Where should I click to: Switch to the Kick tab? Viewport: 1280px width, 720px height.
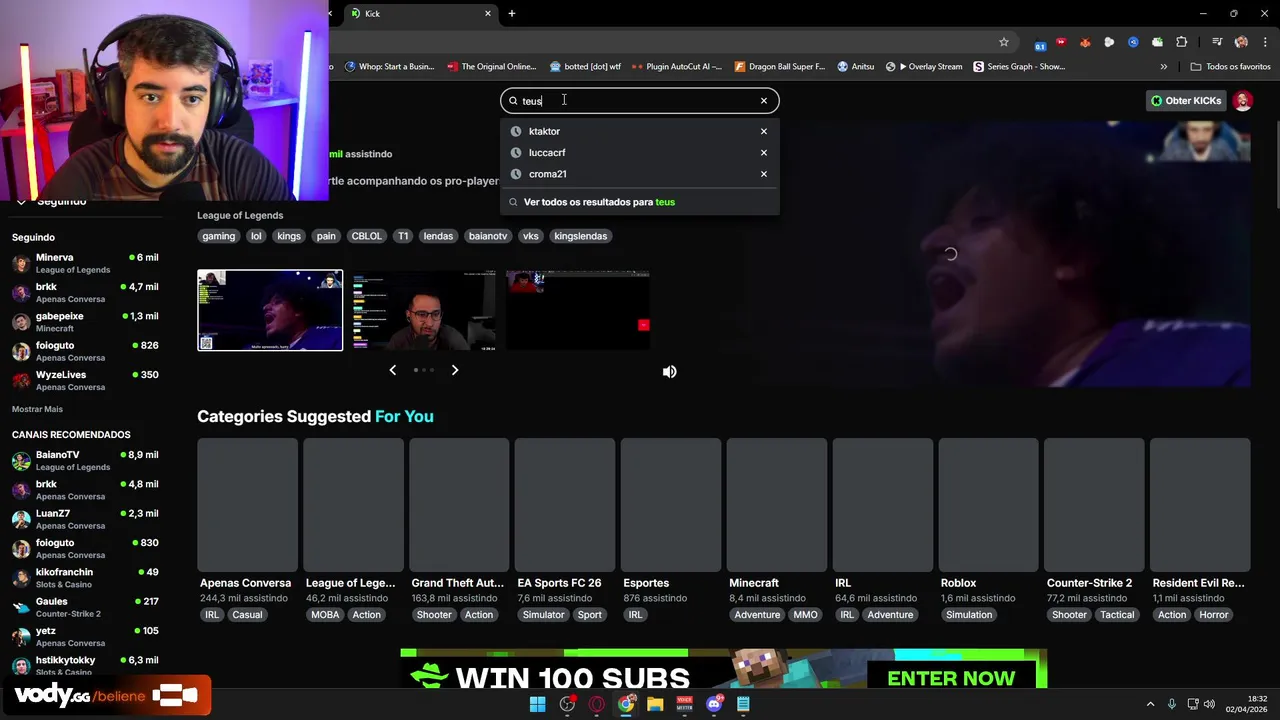[x=420, y=13]
